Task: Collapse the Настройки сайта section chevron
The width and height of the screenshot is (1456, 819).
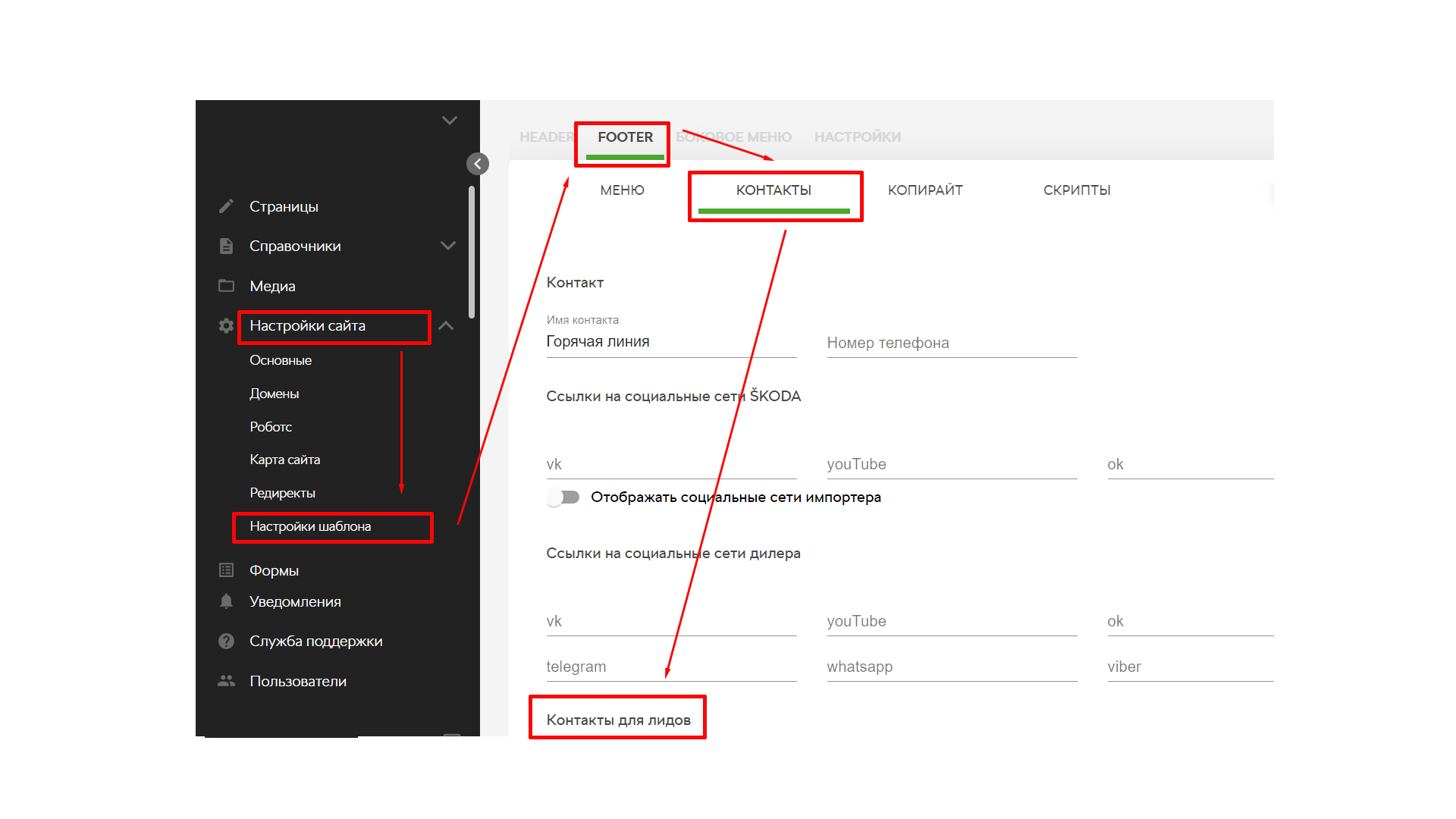Action: point(446,325)
